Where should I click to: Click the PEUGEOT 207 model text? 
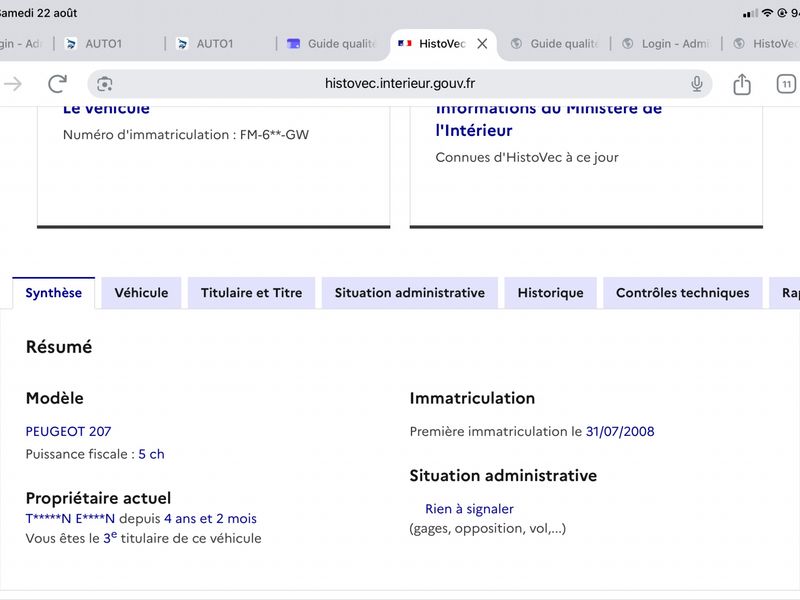[68, 432]
